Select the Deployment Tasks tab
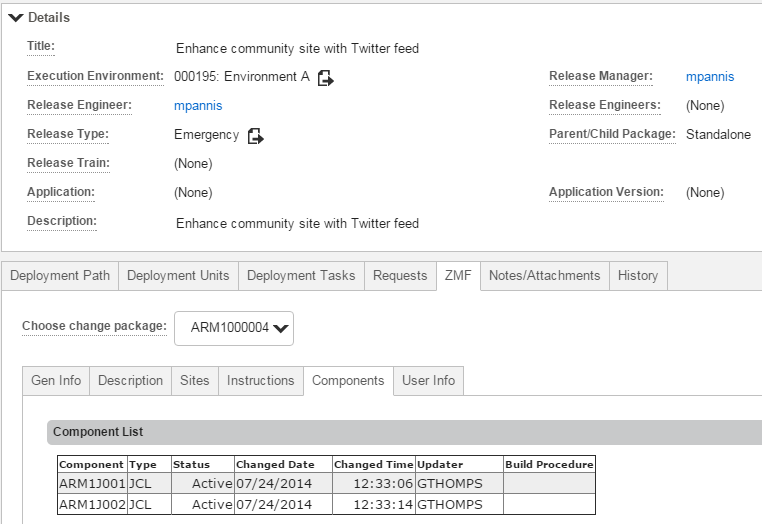Viewport: 762px width, 524px height. tap(301, 276)
